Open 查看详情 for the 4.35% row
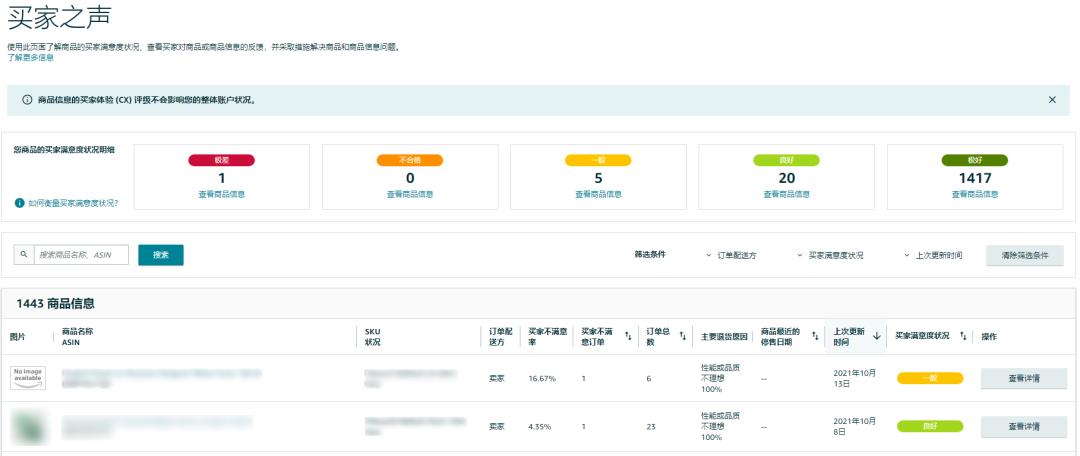The width and height of the screenshot is (1080, 456). point(1024,426)
